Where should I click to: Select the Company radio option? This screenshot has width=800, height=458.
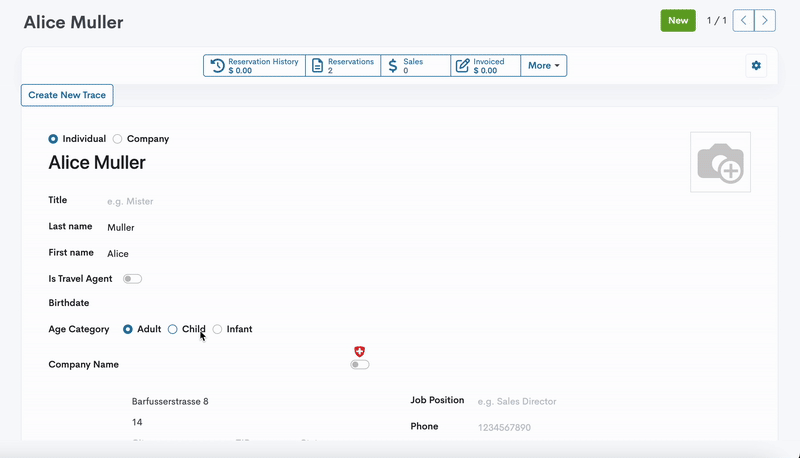click(118, 139)
